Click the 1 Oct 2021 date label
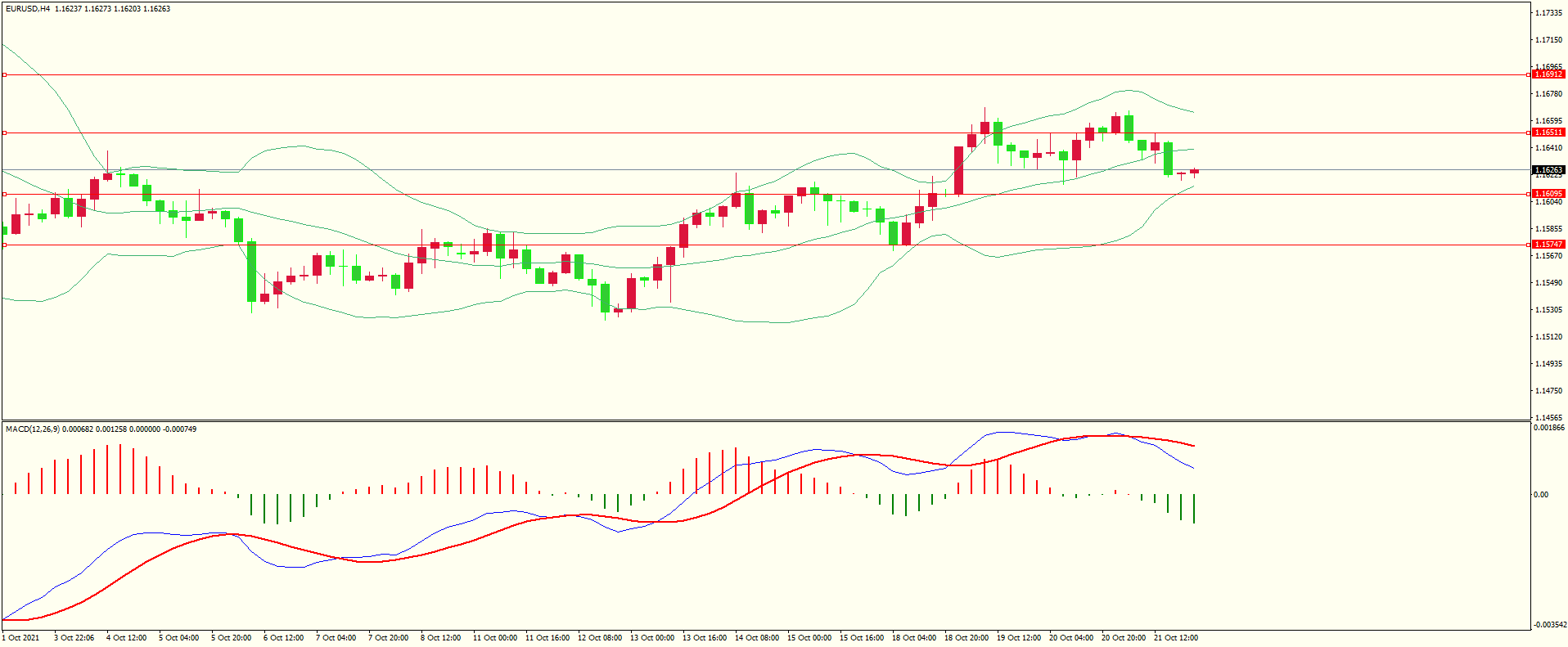The image size is (1568, 647). click(x=21, y=638)
